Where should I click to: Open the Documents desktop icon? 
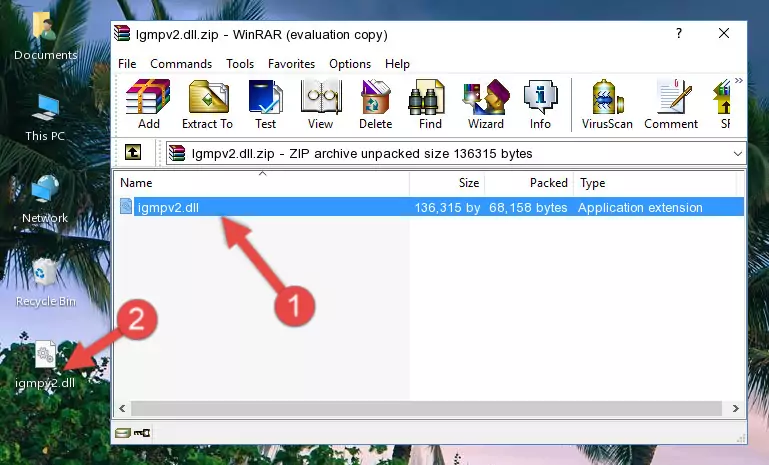click(x=45, y=36)
